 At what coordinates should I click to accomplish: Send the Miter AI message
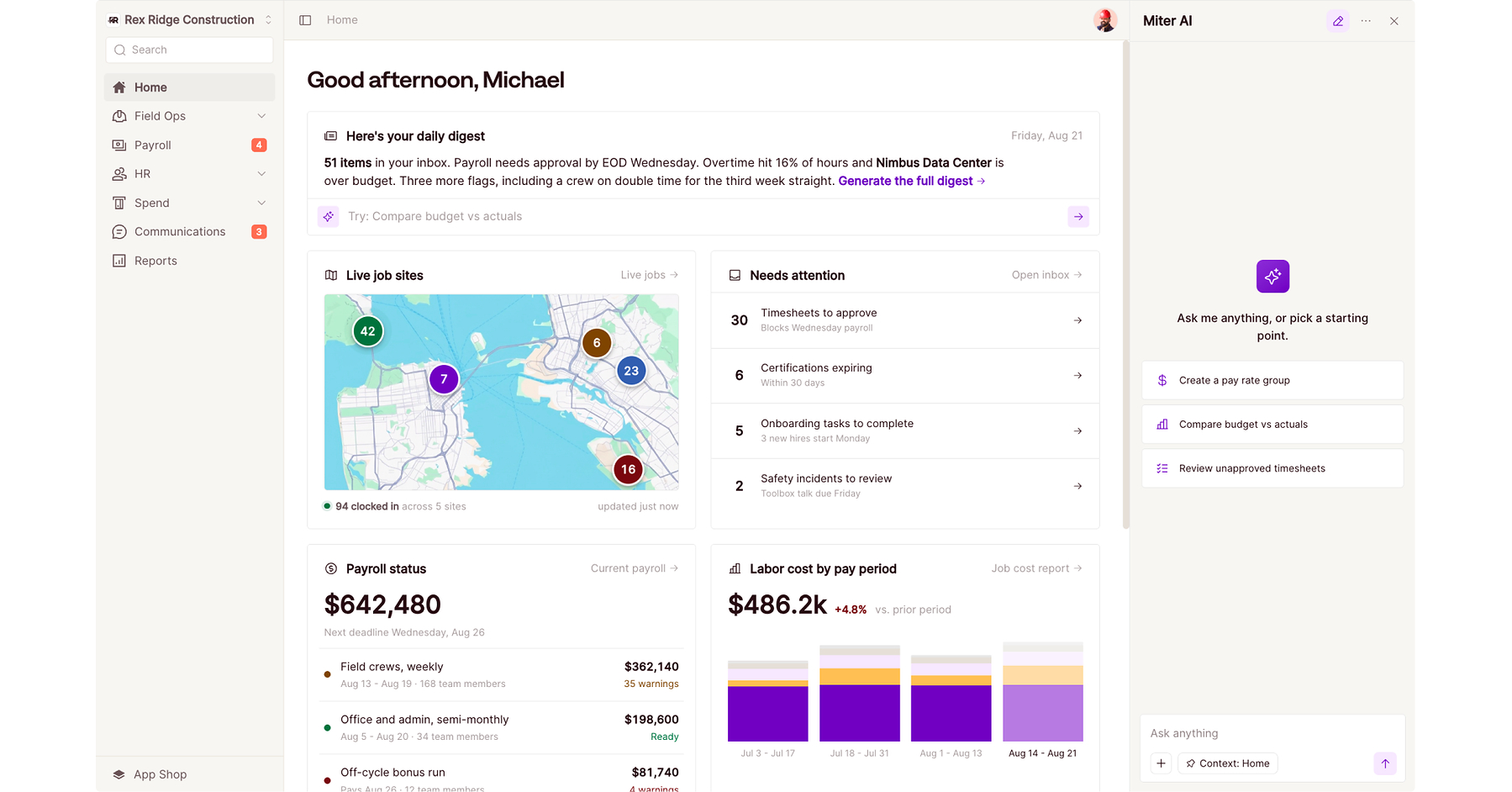click(1385, 763)
